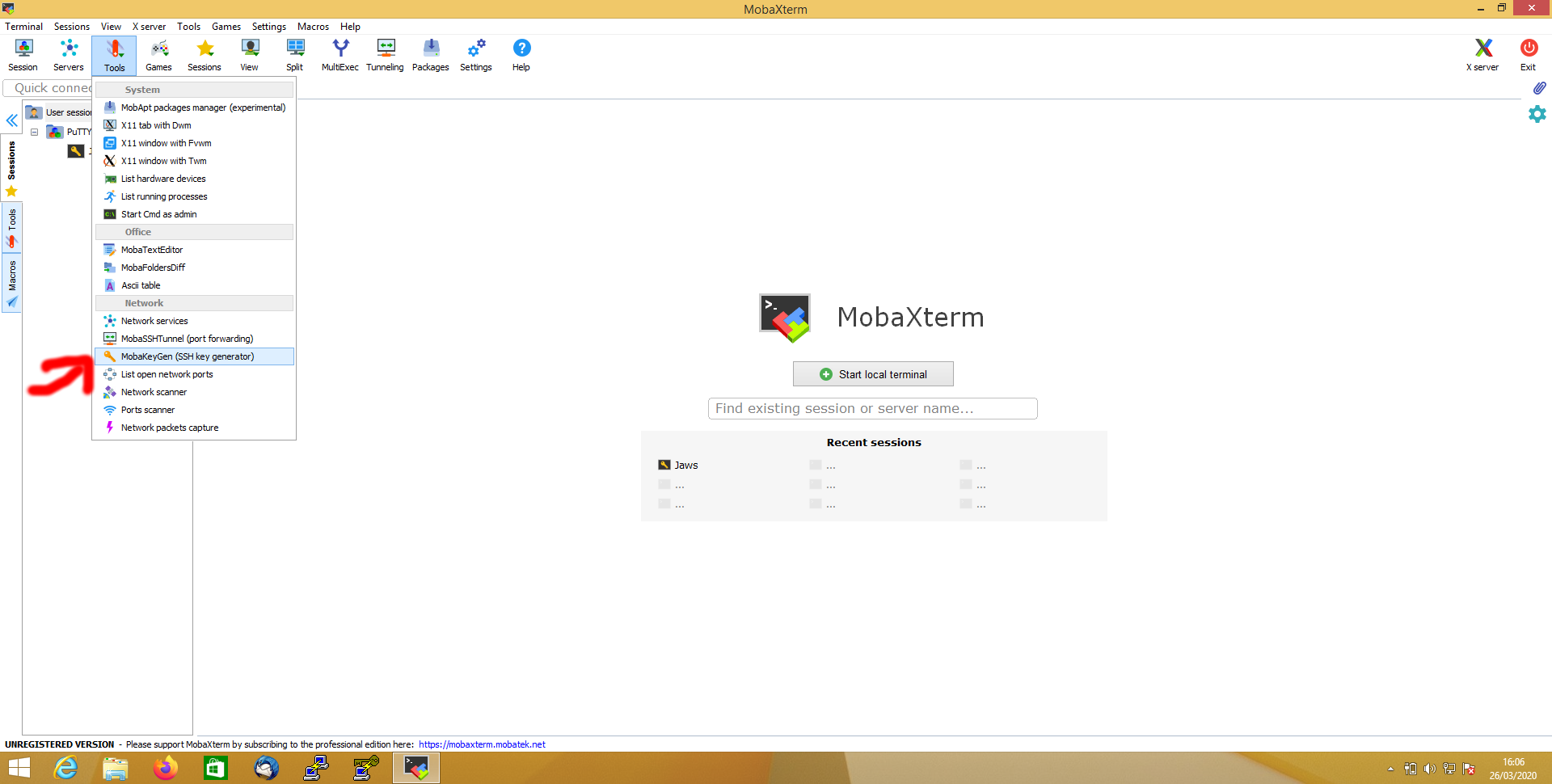The height and width of the screenshot is (784, 1552).
Task: Click the Split toolbar icon
Action: [x=295, y=55]
